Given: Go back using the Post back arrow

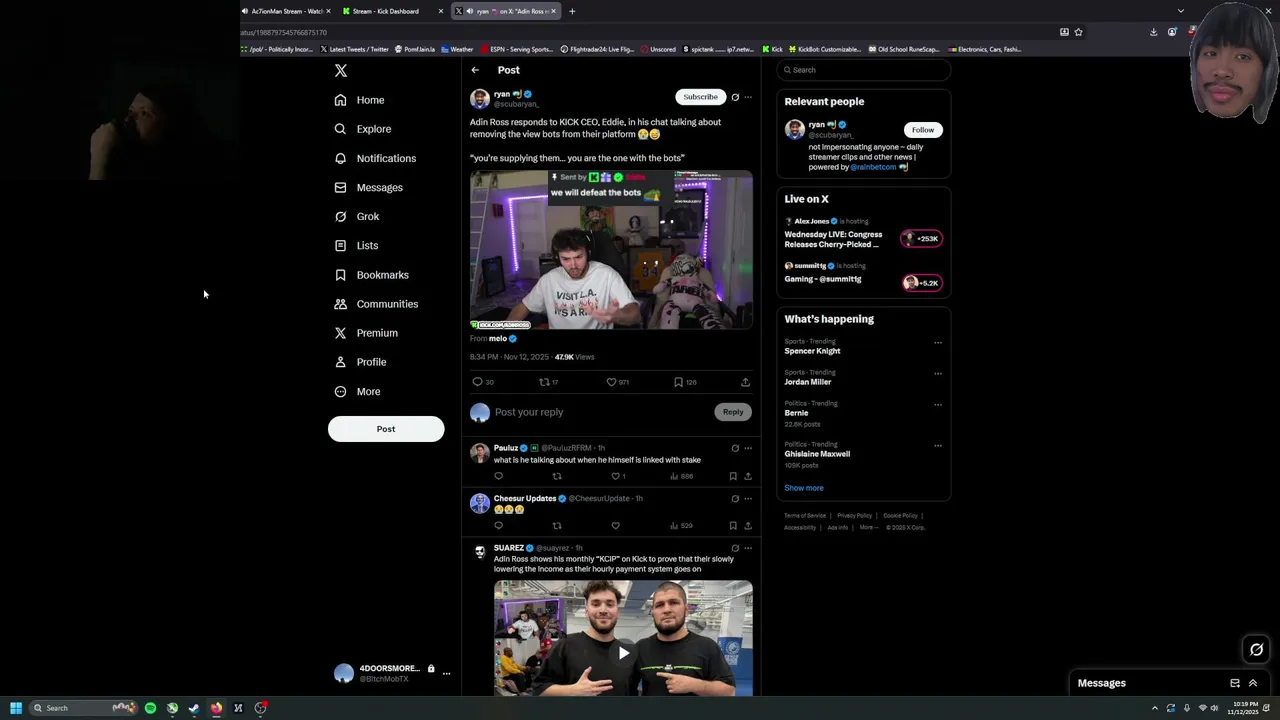Looking at the screenshot, I should (x=475, y=70).
